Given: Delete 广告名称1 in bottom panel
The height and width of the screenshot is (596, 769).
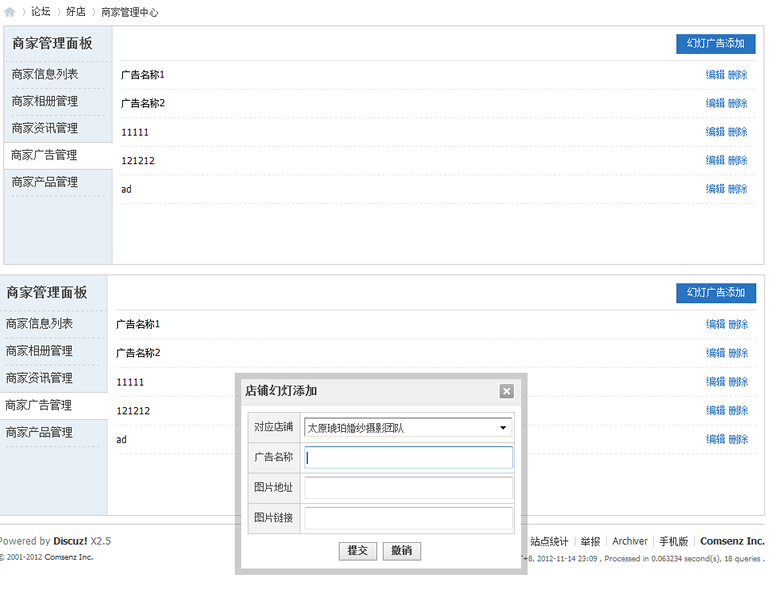Looking at the screenshot, I should pyautogui.click(x=738, y=324).
